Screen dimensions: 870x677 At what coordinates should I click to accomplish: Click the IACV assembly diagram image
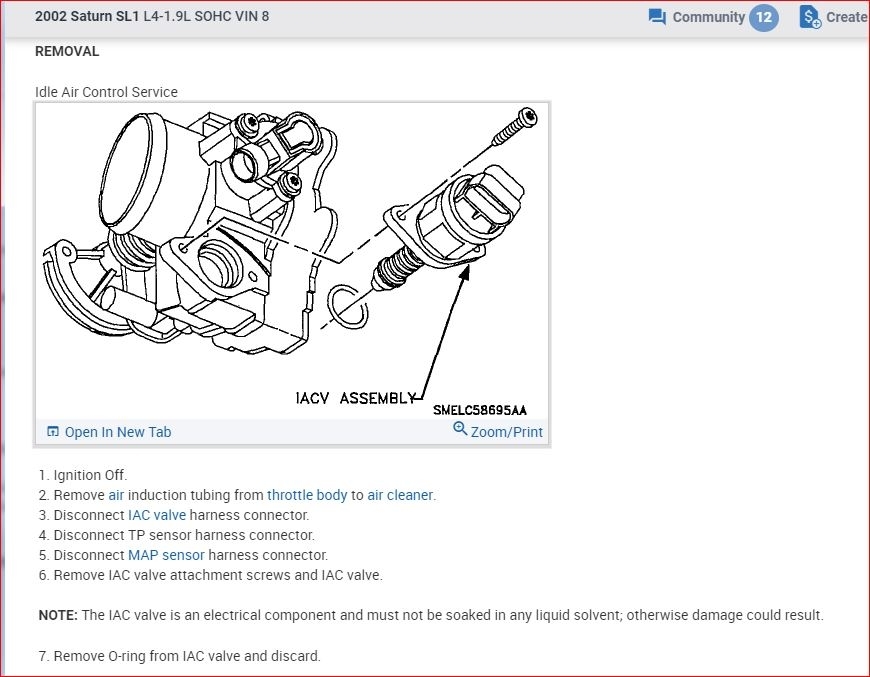click(292, 261)
